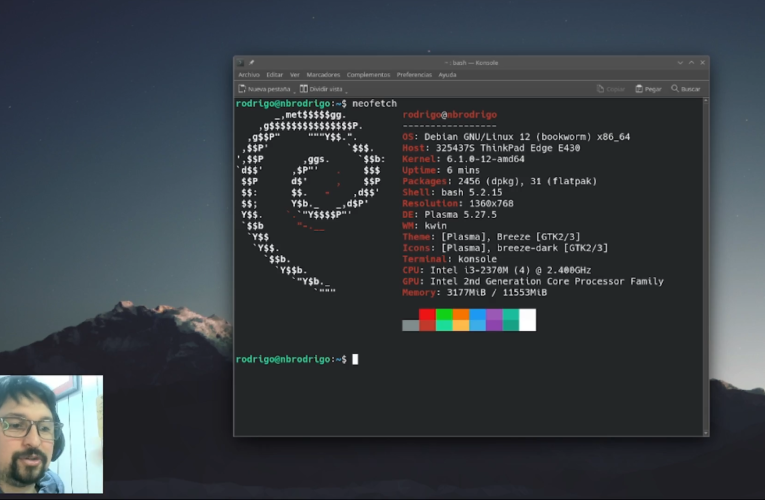The width and height of the screenshot is (765, 500).
Task: Click the white color block in neofetch palette
Action: pos(527,320)
